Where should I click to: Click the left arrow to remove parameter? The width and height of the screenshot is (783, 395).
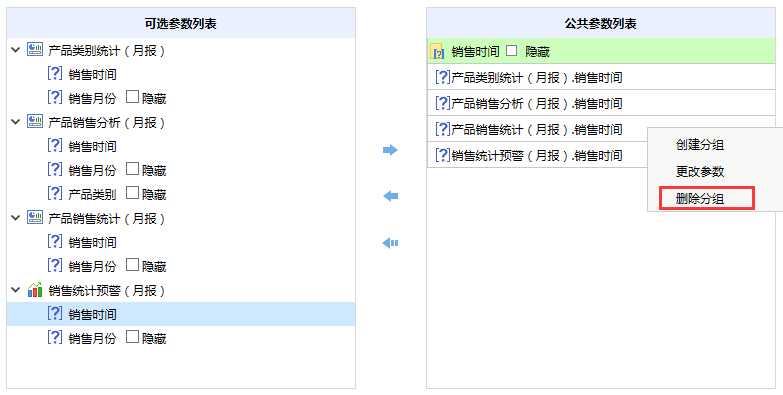pyautogui.click(x=390, y=196)
